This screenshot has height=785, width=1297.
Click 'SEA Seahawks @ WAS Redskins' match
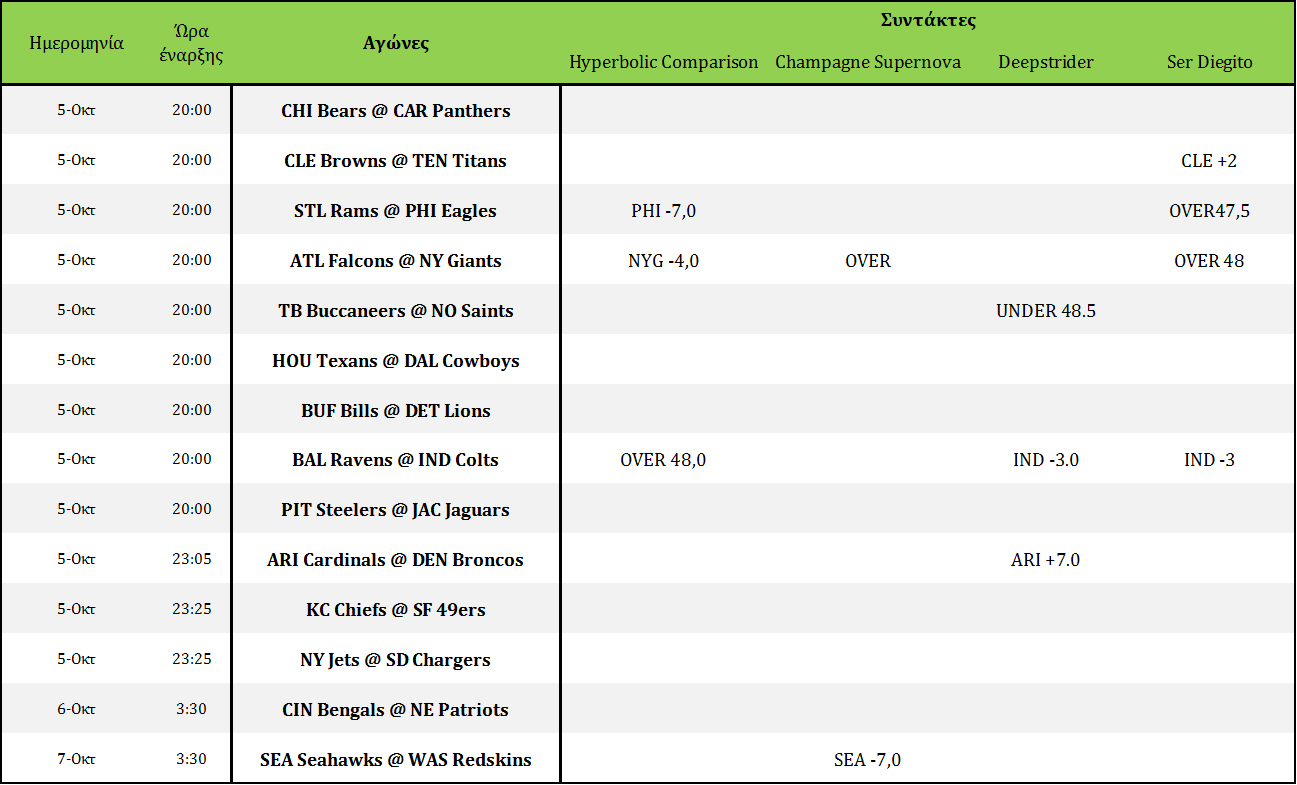coord(396,760)
